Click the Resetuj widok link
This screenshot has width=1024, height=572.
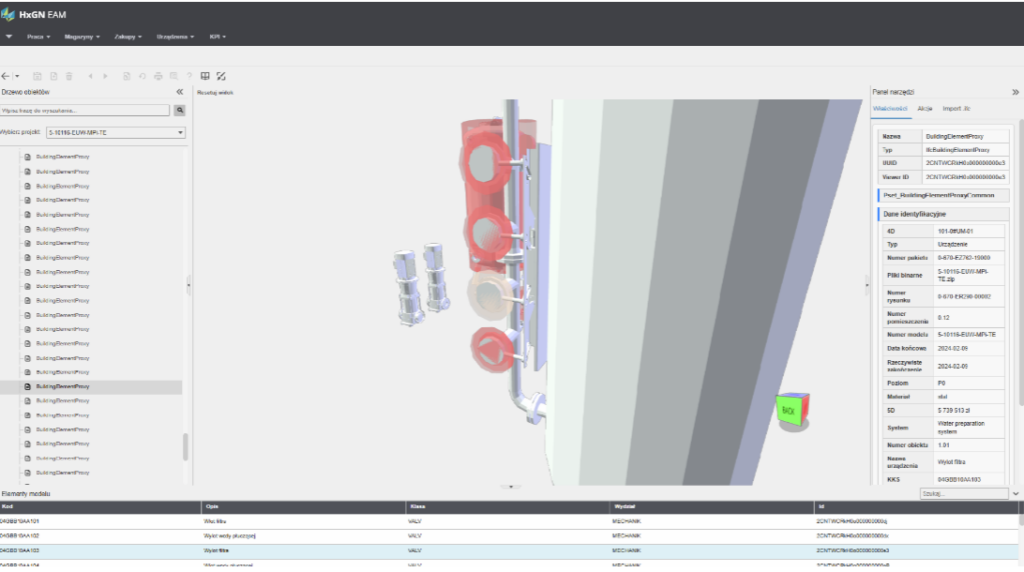215,93
